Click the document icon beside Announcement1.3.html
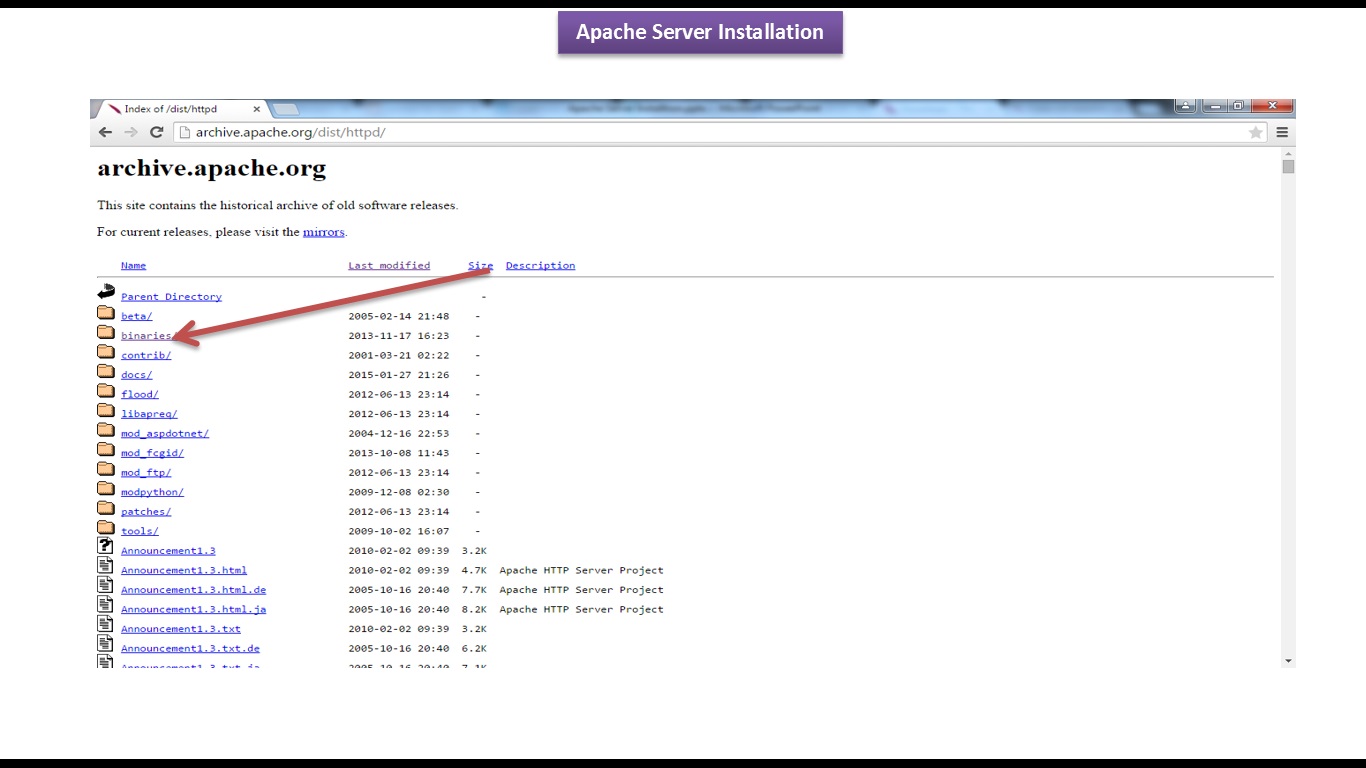 coord(105,566)
